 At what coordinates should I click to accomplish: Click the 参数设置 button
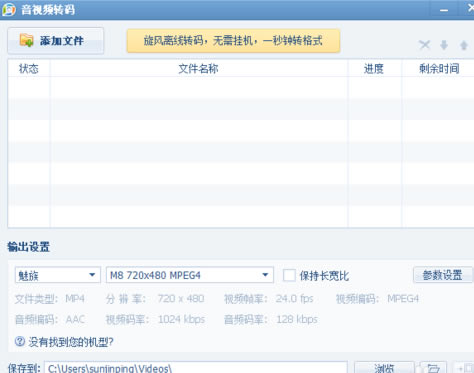[443, 275]
